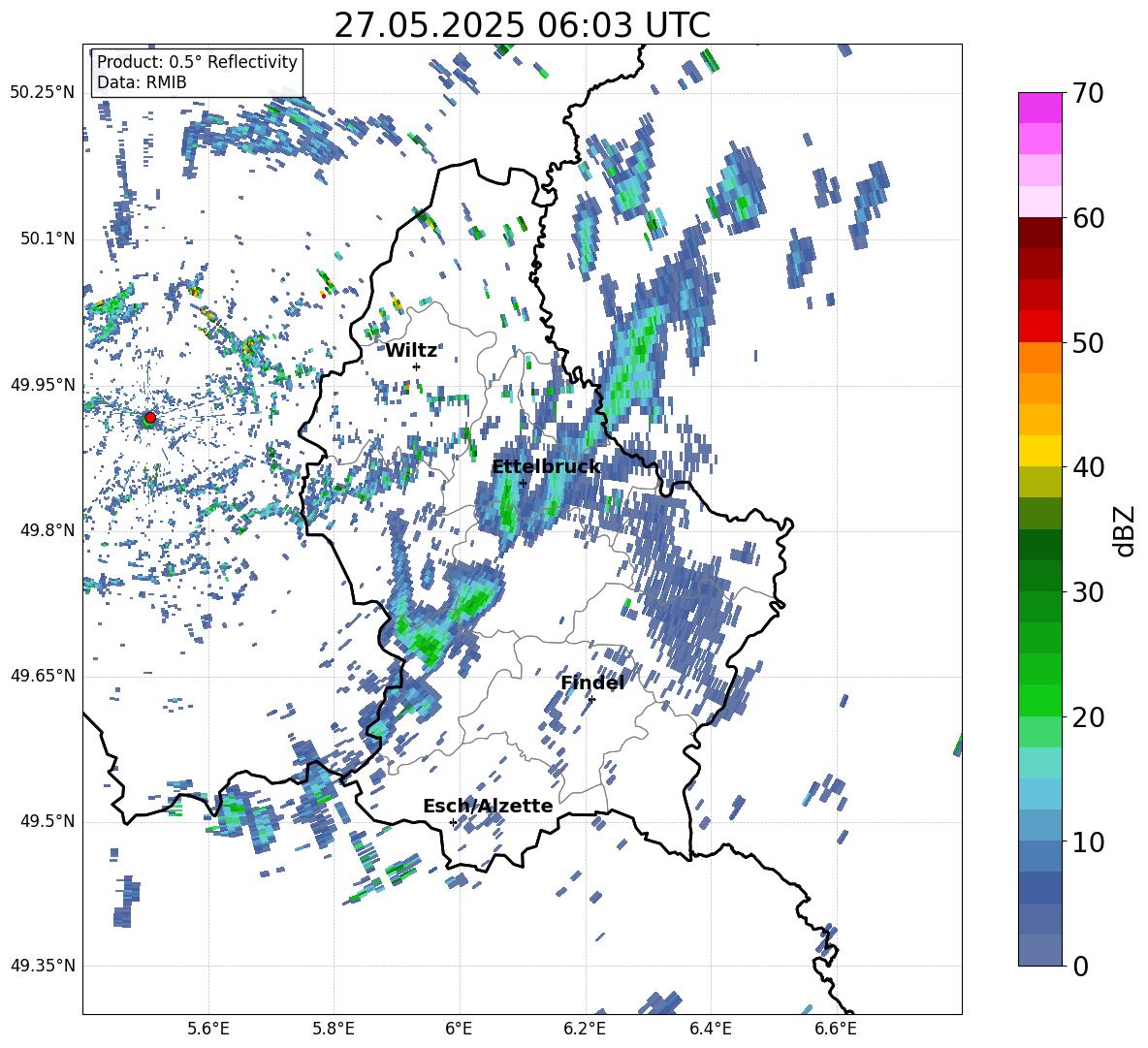
Task: Click the dBZ colorbar axis label
Action: 1125,530
